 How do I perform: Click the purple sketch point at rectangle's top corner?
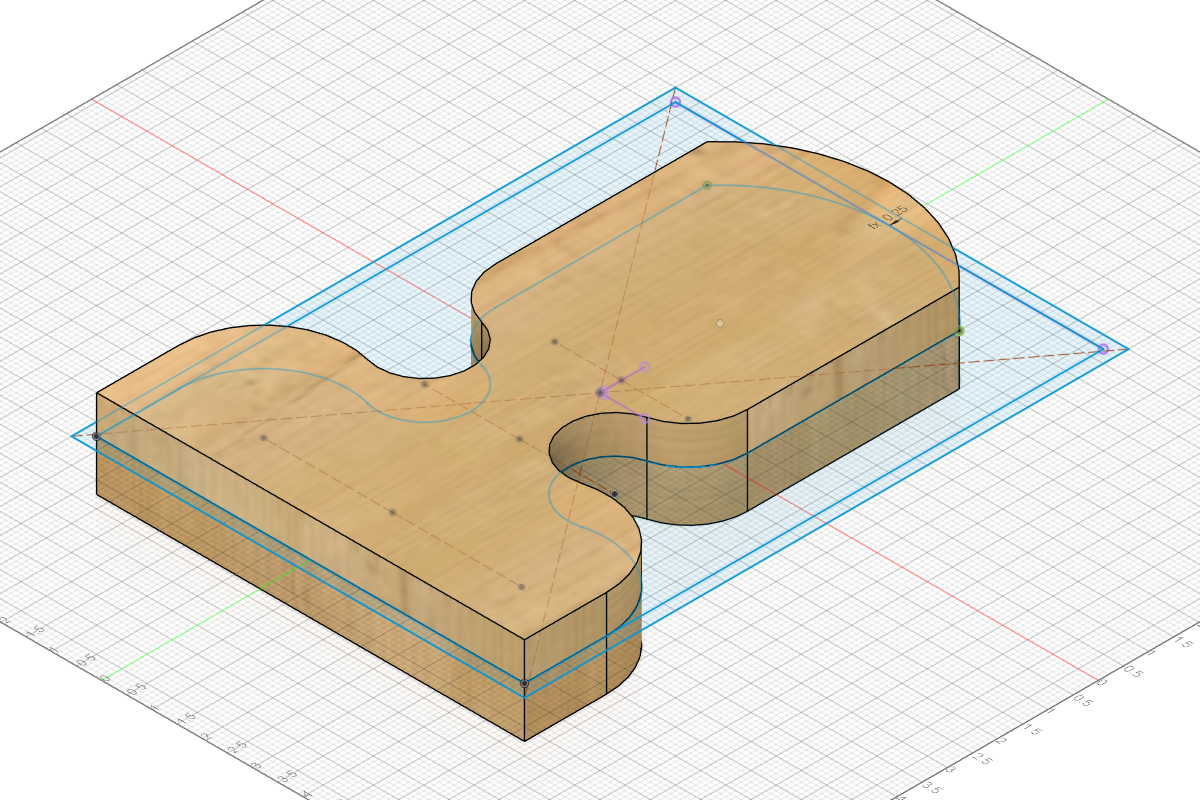pos(675,102)
